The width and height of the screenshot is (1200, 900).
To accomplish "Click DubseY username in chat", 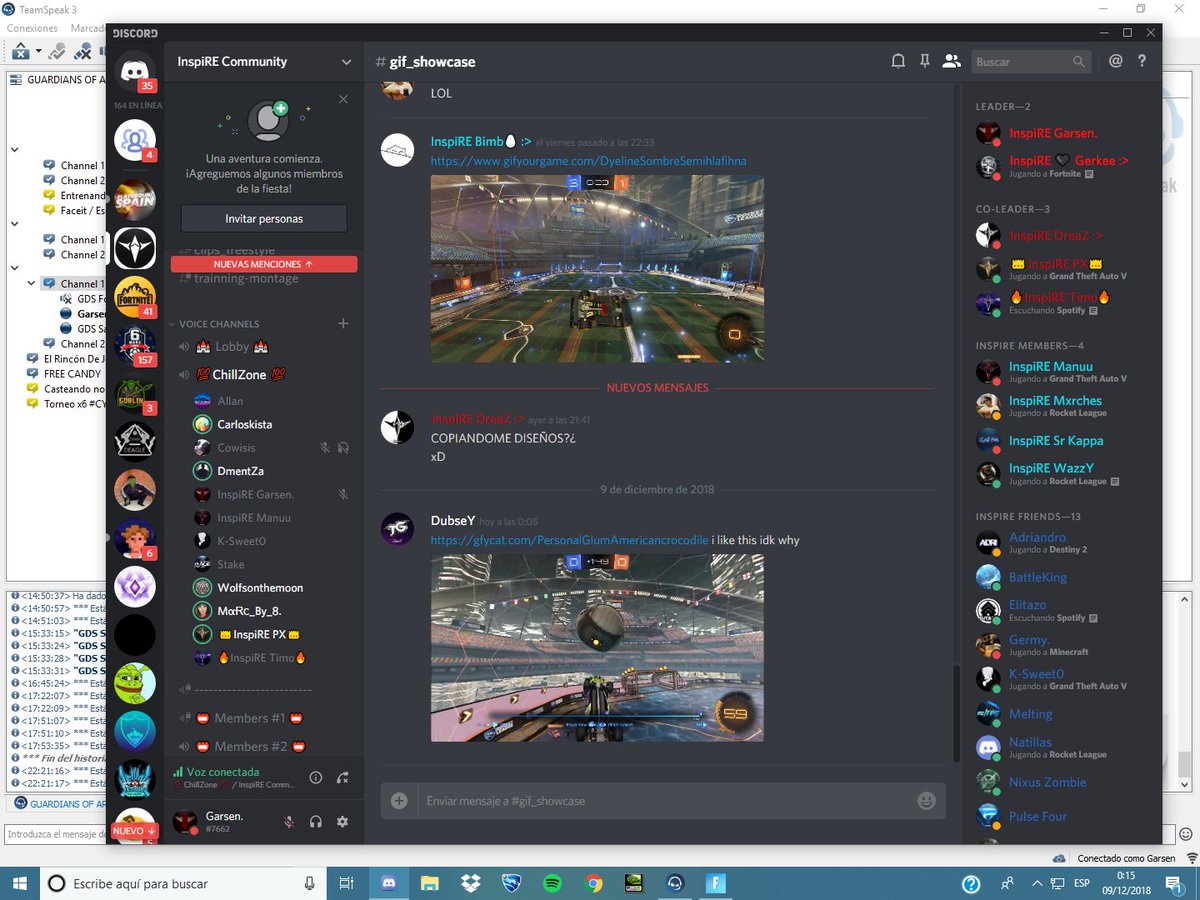I will [x=453, y=520].
